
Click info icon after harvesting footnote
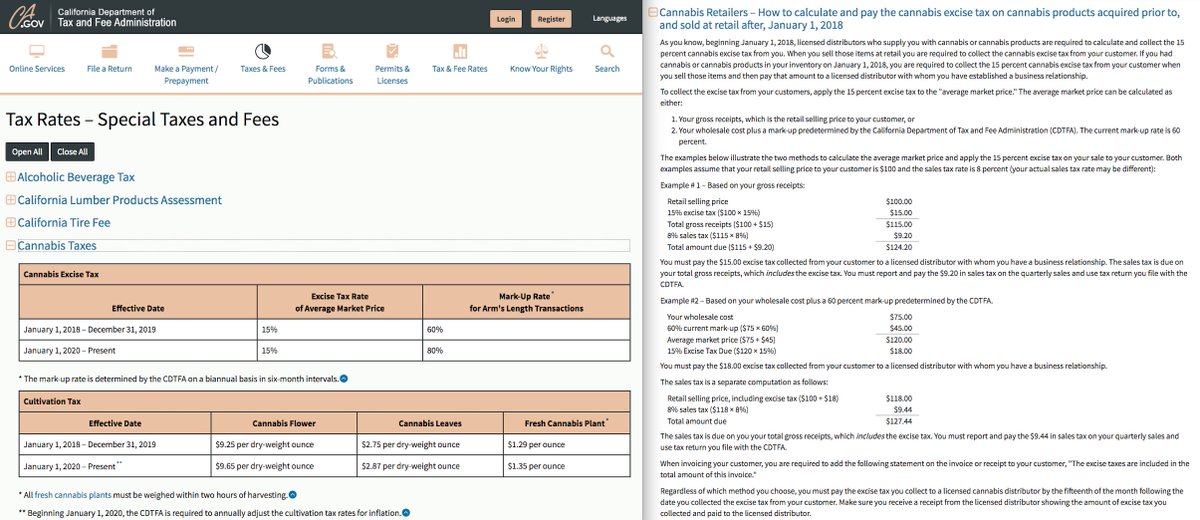click(294, 494)
